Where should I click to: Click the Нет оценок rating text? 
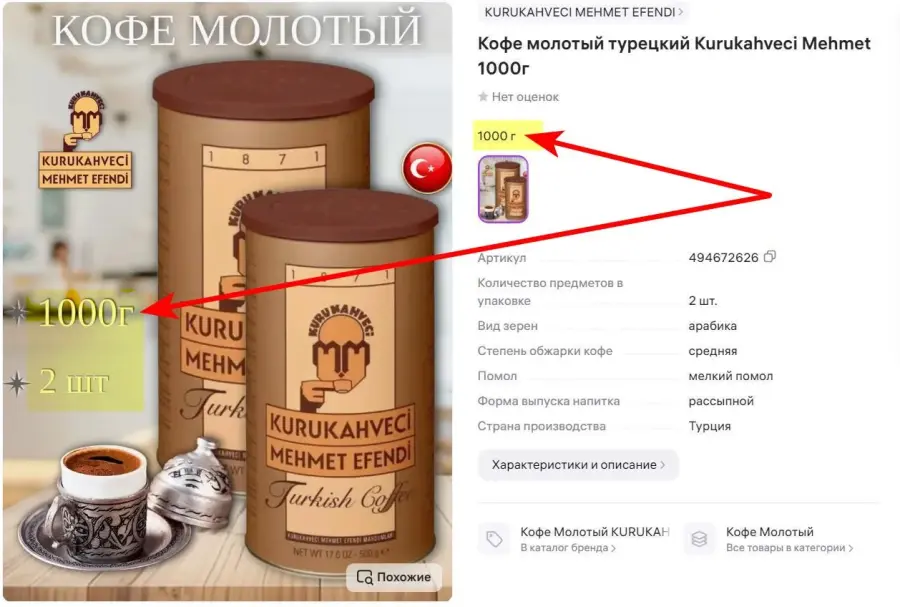[x=525, y=97]
